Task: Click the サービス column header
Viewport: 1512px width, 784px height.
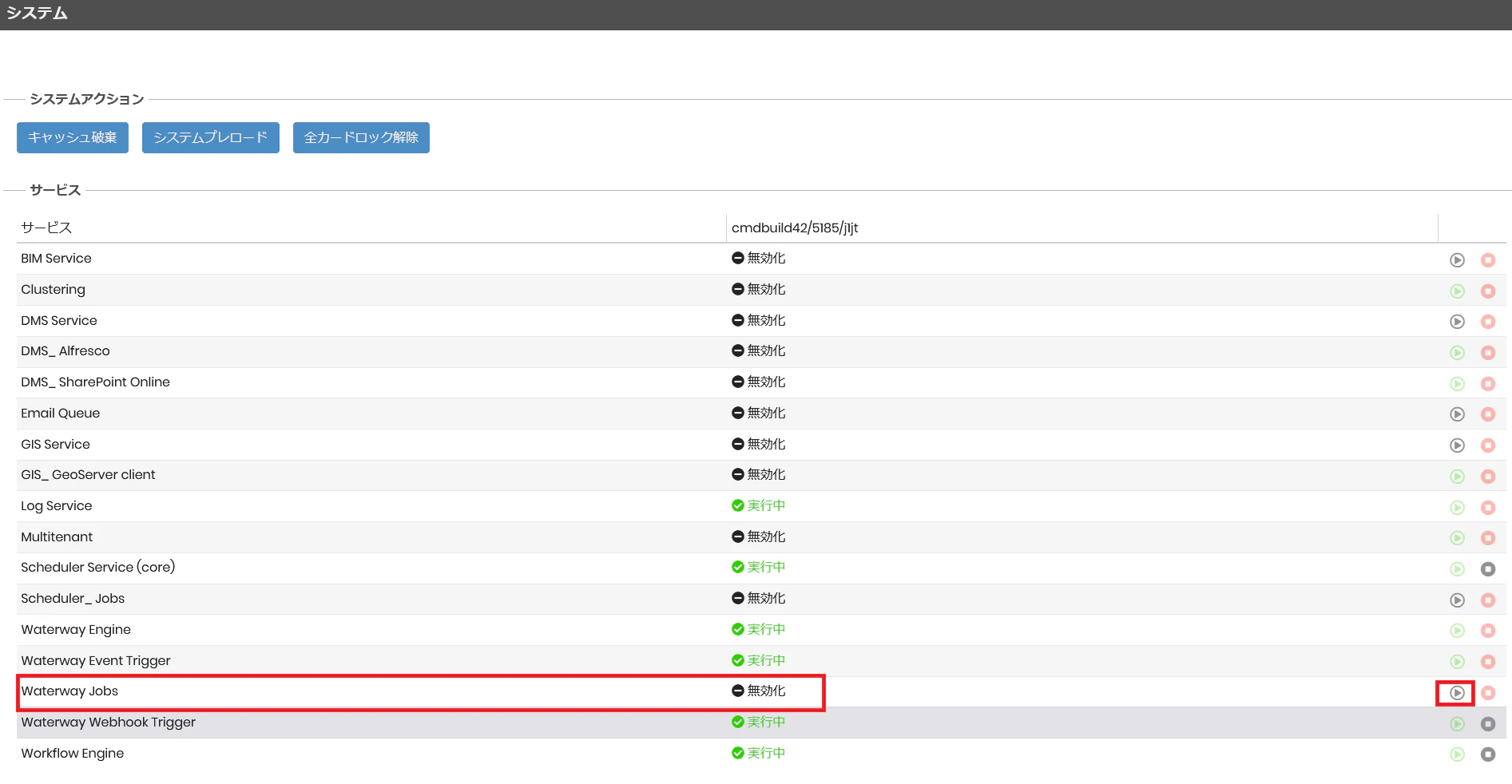Action: tap(46, 228)
